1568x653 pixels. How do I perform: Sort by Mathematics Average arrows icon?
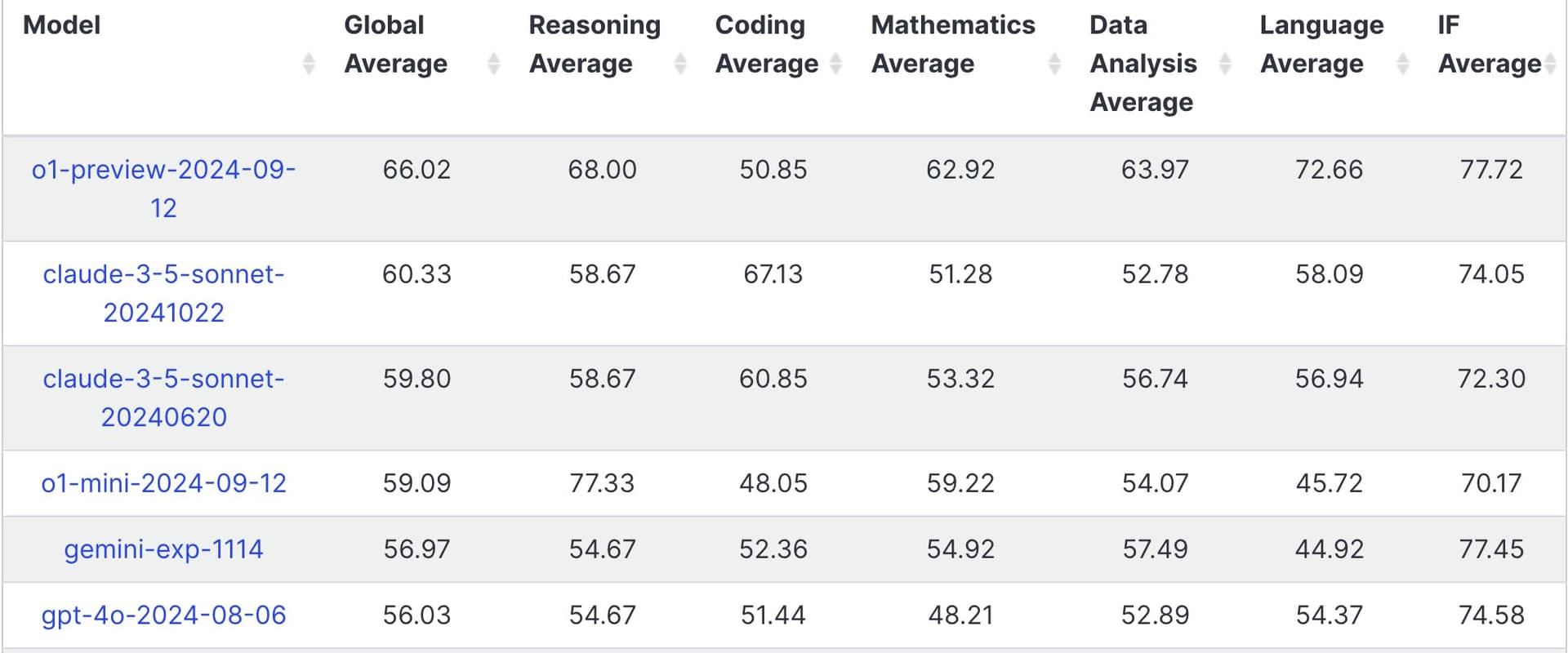point(1055,64)
